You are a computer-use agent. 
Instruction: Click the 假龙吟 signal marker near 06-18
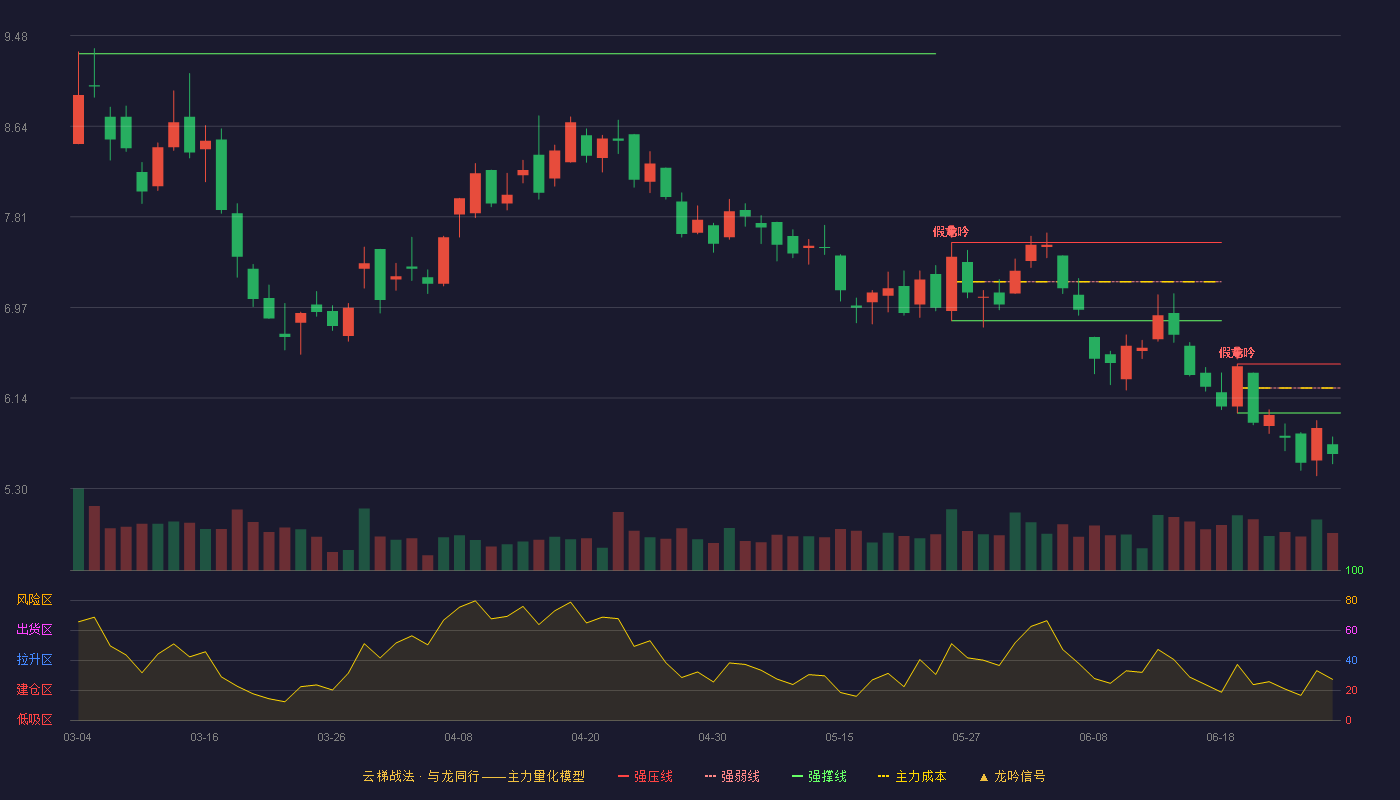click(x=1236, y=353)
